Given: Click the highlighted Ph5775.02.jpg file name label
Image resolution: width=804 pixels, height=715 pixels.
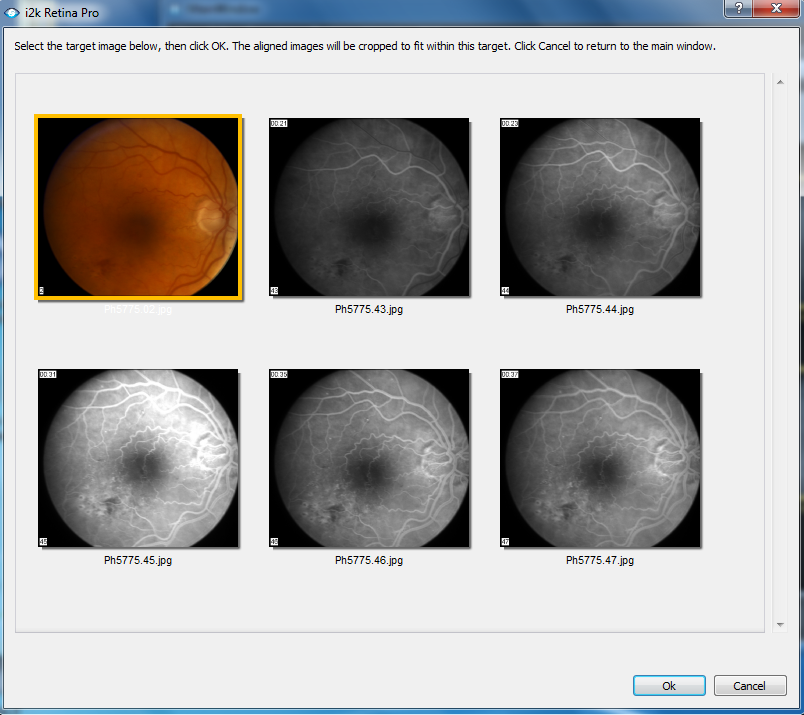Looking at the screenshot, I should [x=138, y=309].
